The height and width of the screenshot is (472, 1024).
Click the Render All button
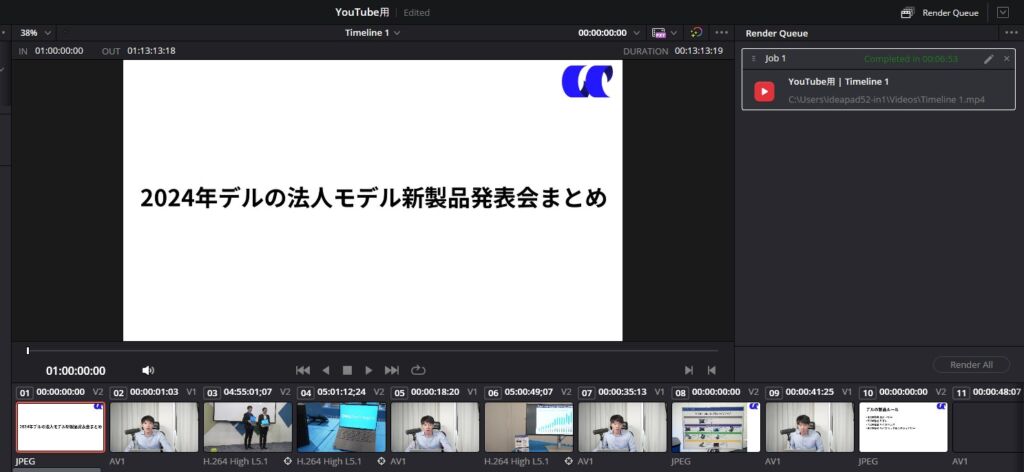point(971,365)
